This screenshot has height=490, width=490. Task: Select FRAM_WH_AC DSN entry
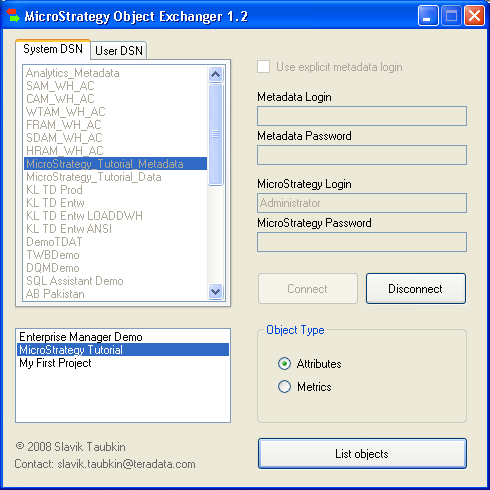click(115, 125)
